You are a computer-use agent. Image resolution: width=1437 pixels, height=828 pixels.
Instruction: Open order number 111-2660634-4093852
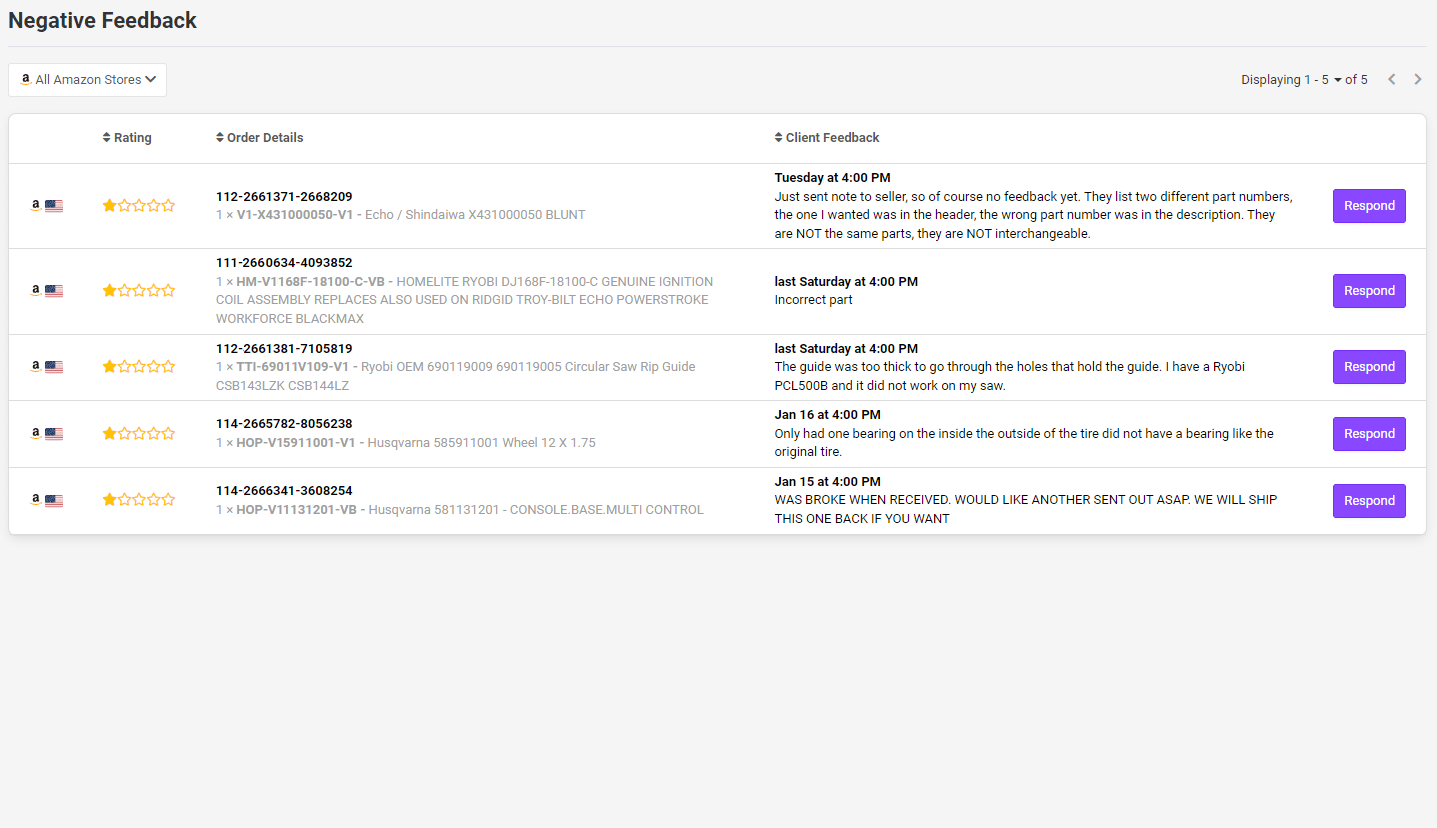point(284,263)
